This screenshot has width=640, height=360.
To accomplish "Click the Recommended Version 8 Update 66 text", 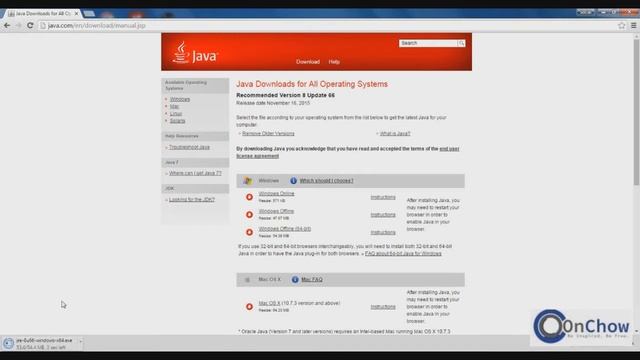I will (285, 95).
